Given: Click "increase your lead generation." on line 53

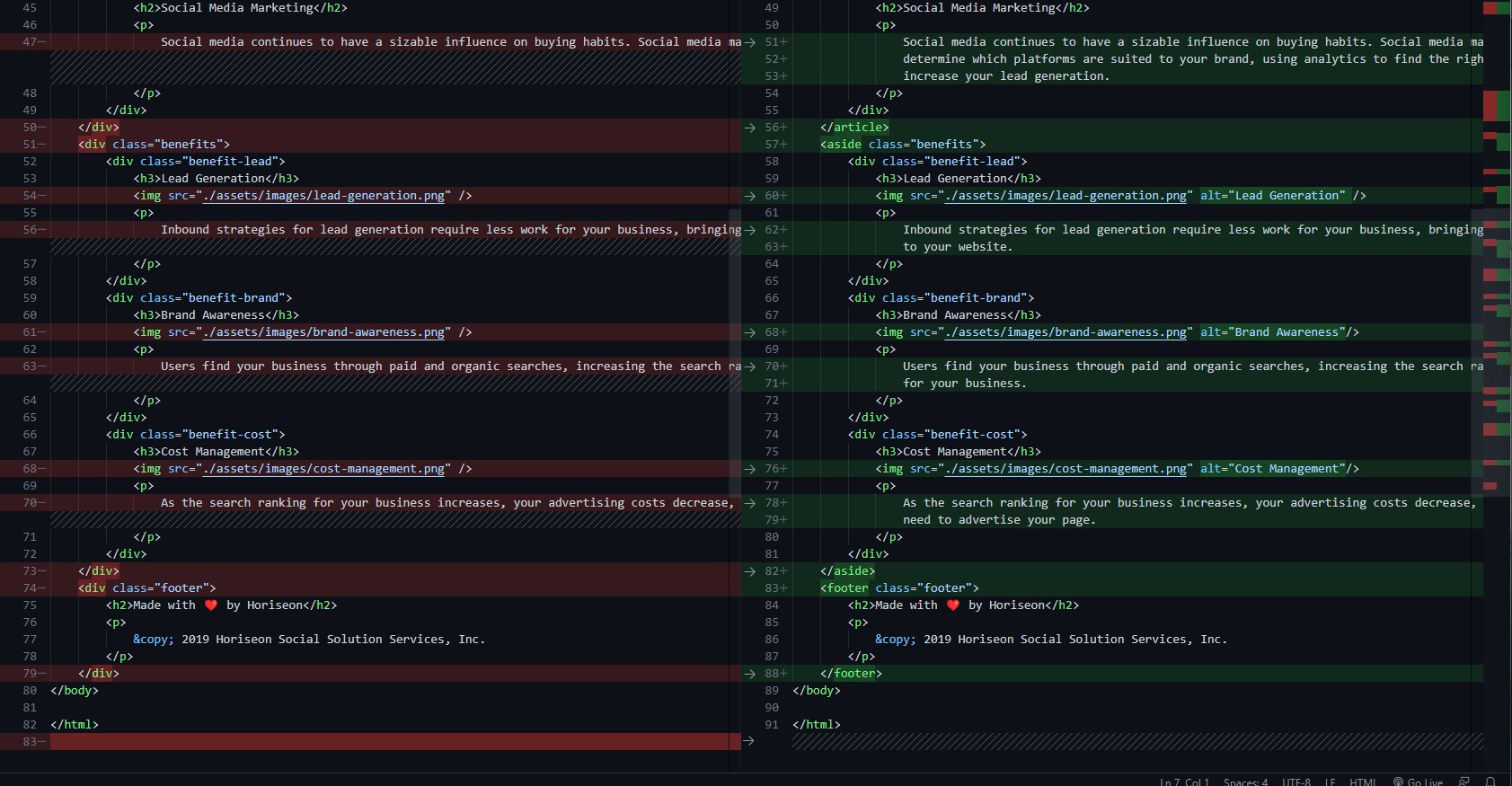Looking at the screenshot, I should tap(1006, 76).
